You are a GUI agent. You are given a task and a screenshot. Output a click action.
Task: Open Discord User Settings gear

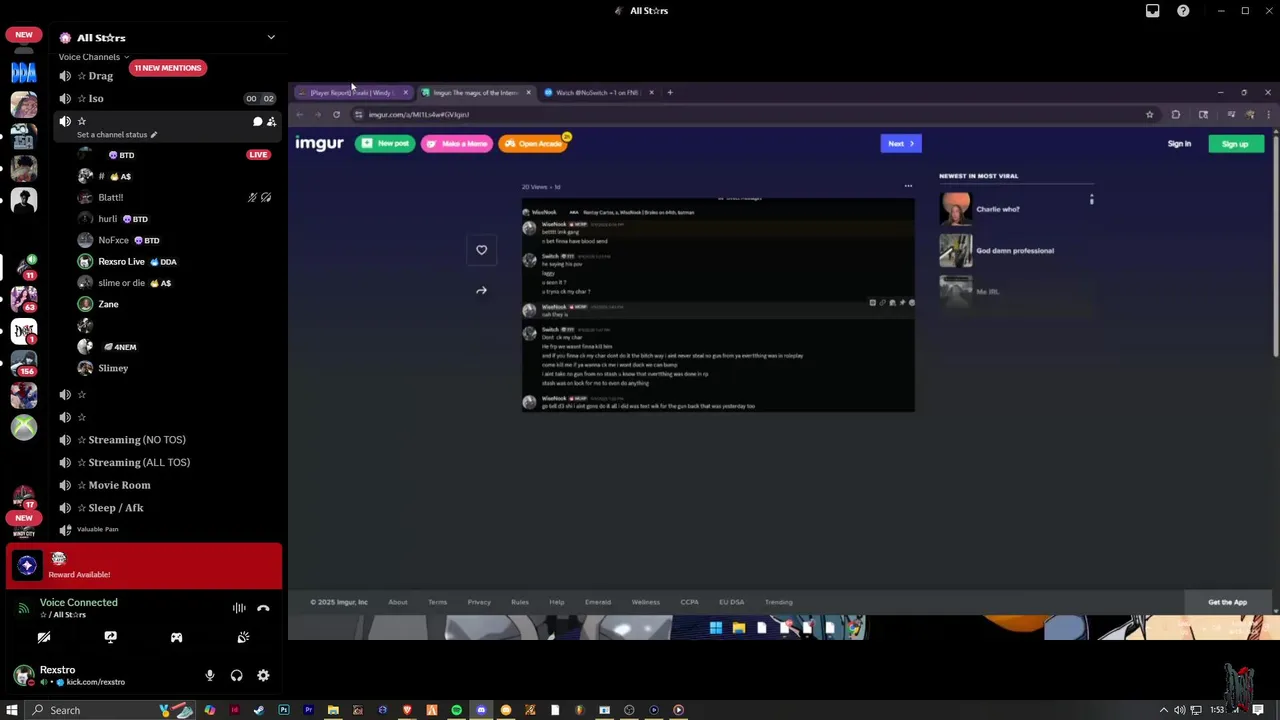click(x=263, y=676)
